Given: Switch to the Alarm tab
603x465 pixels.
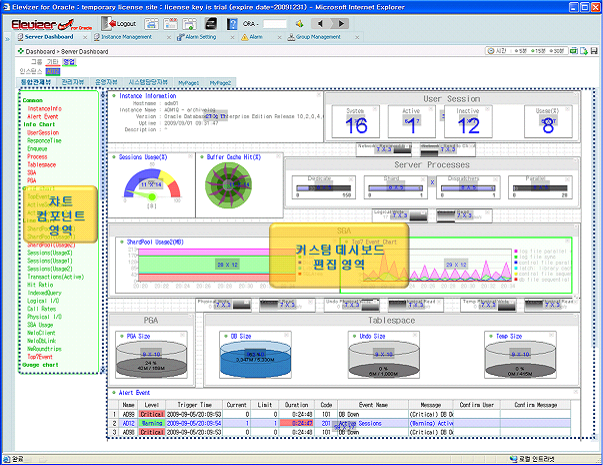Looking at the screenshot, I should (x=256, y=37).
